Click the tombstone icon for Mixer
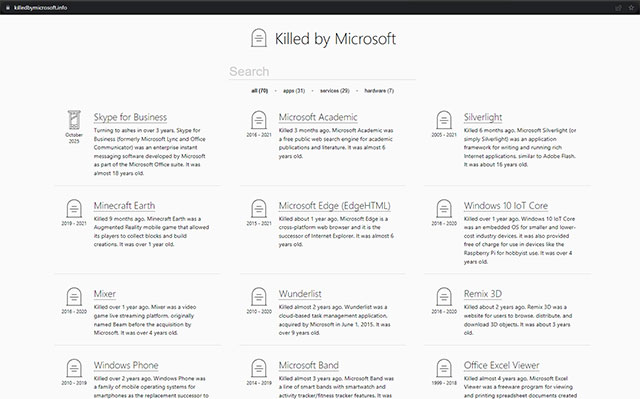Viewport: 640px width, 399px height. click(x=74, y=297)
